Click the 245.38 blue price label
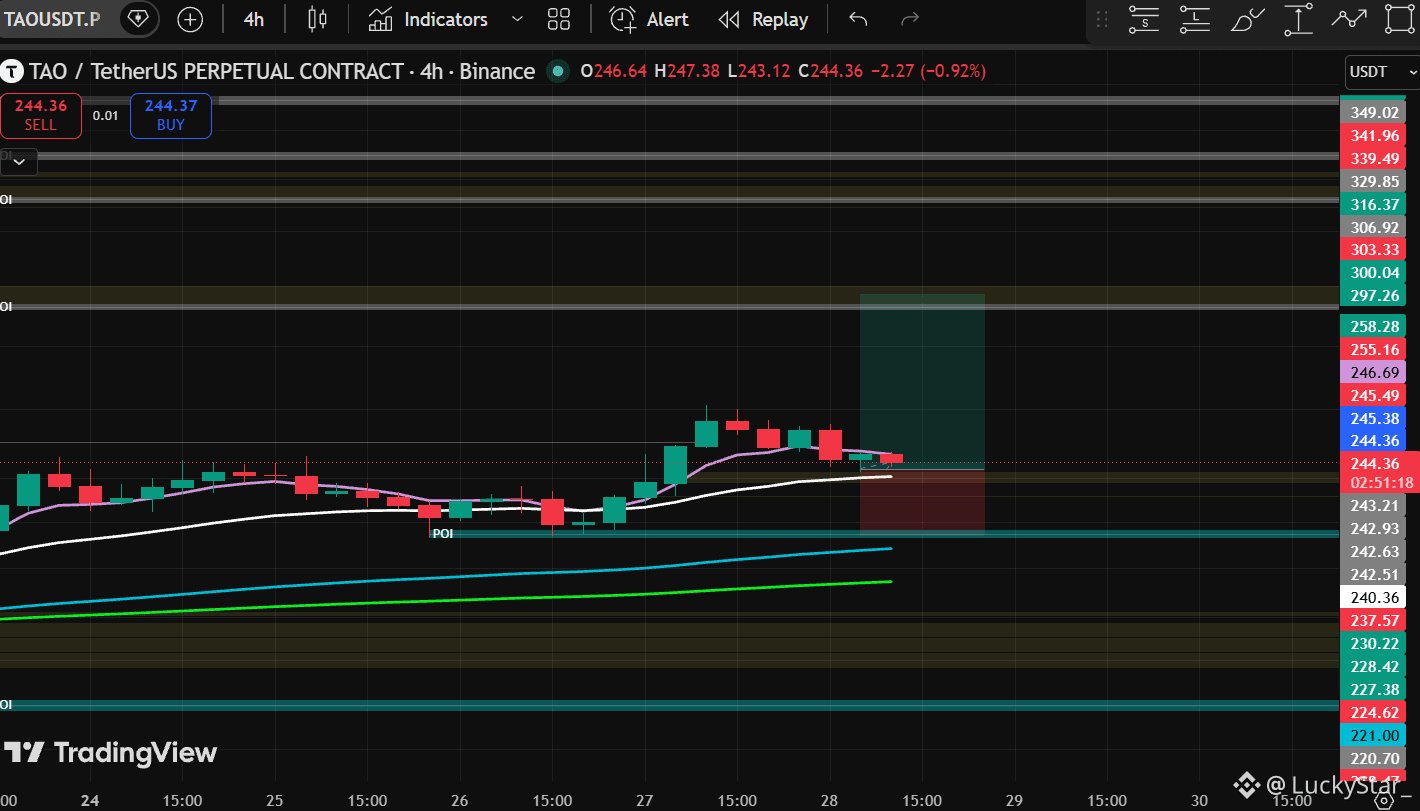The width and height of the screenshot is (1420, 811). coord(1374,418)
